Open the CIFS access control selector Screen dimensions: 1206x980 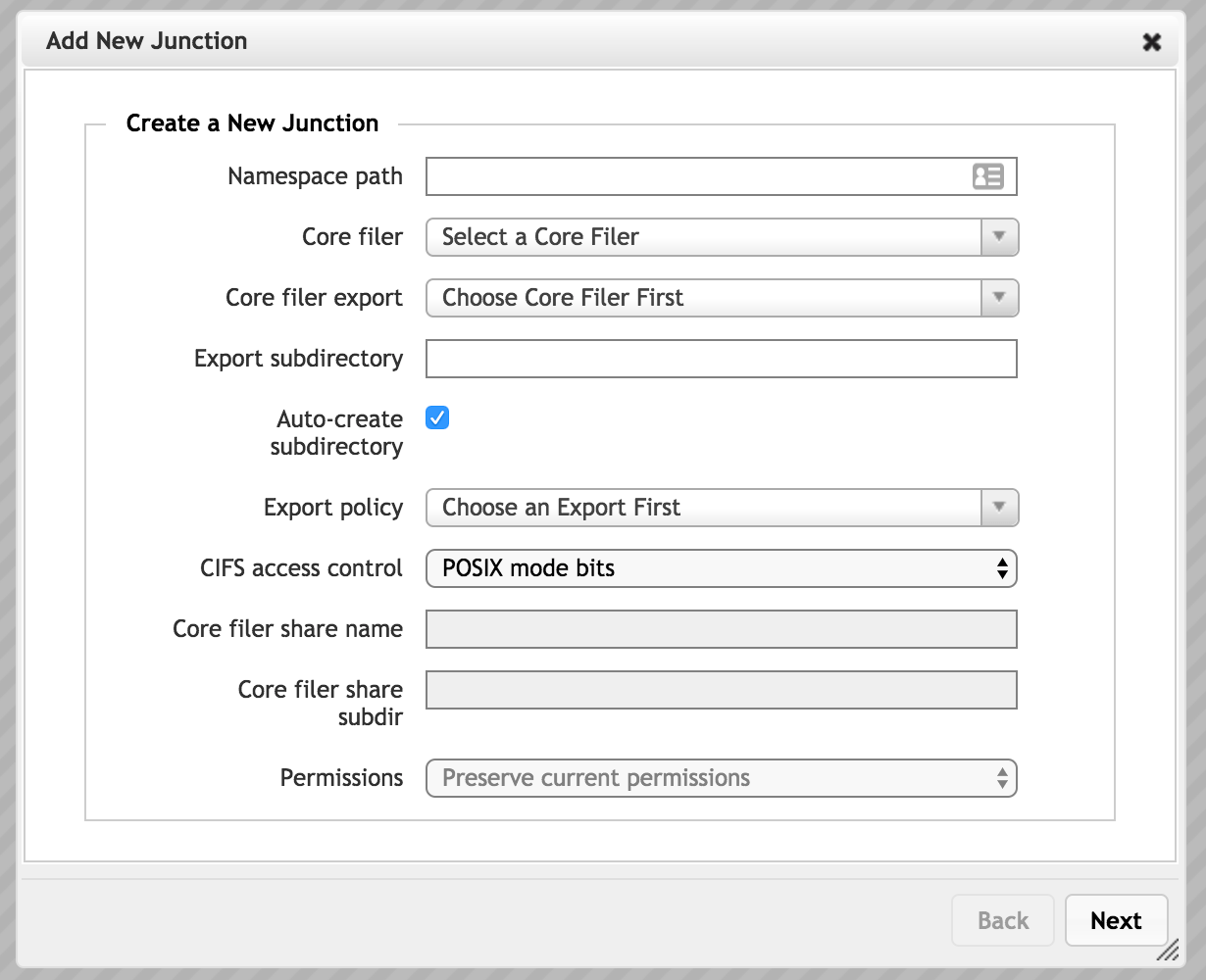point(721,568)
